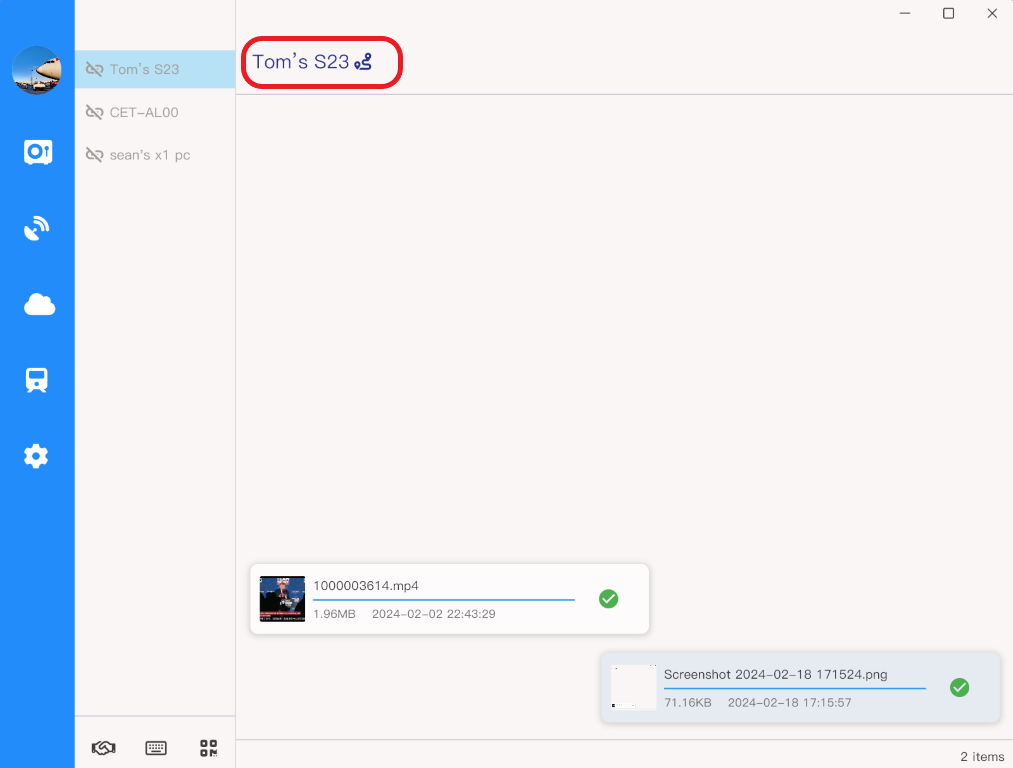
Task: Click the profile avatar picture
Action: click(37, 70)
